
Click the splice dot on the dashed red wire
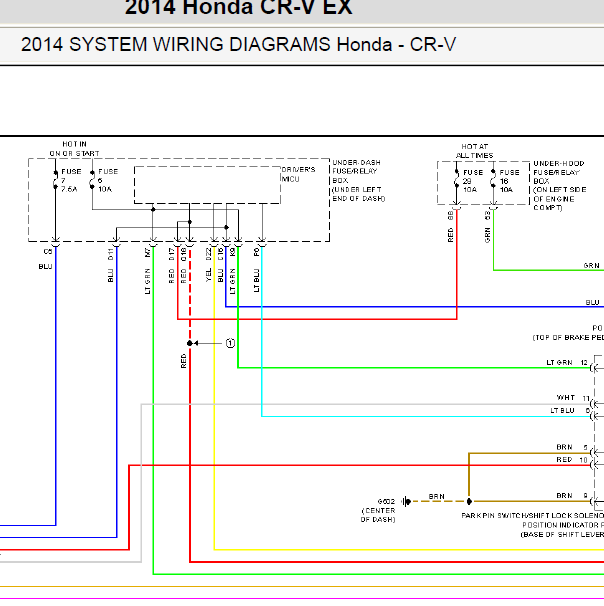[189, 343]
